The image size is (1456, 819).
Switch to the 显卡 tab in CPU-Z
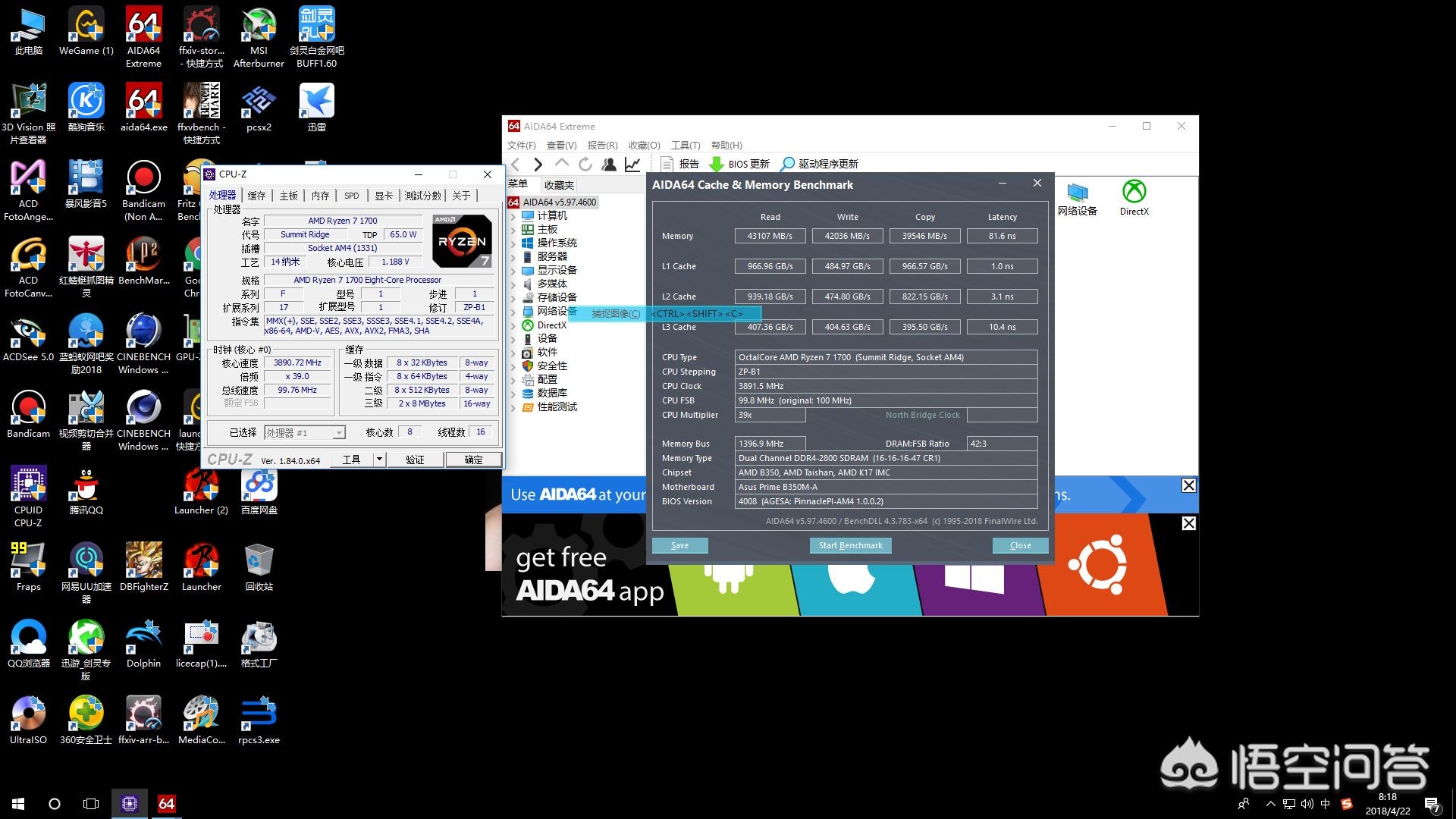pos(384,196)
